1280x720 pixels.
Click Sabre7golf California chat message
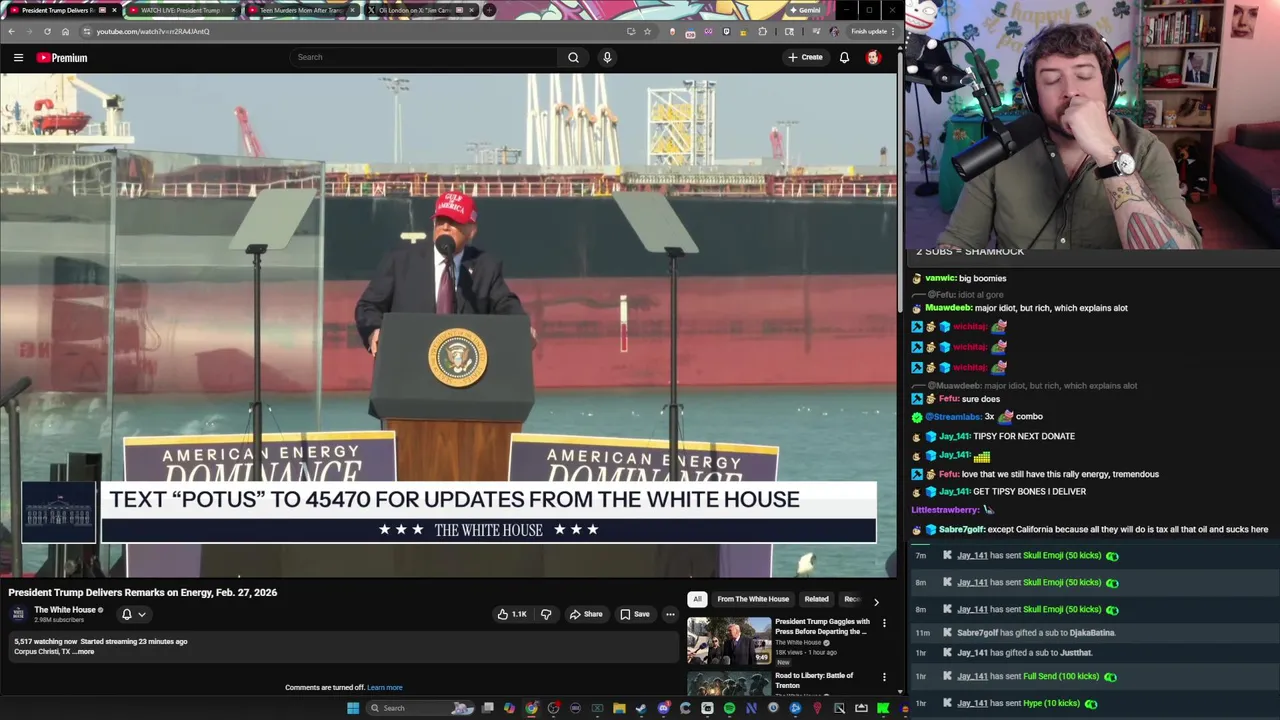[x=1090, y=529]
